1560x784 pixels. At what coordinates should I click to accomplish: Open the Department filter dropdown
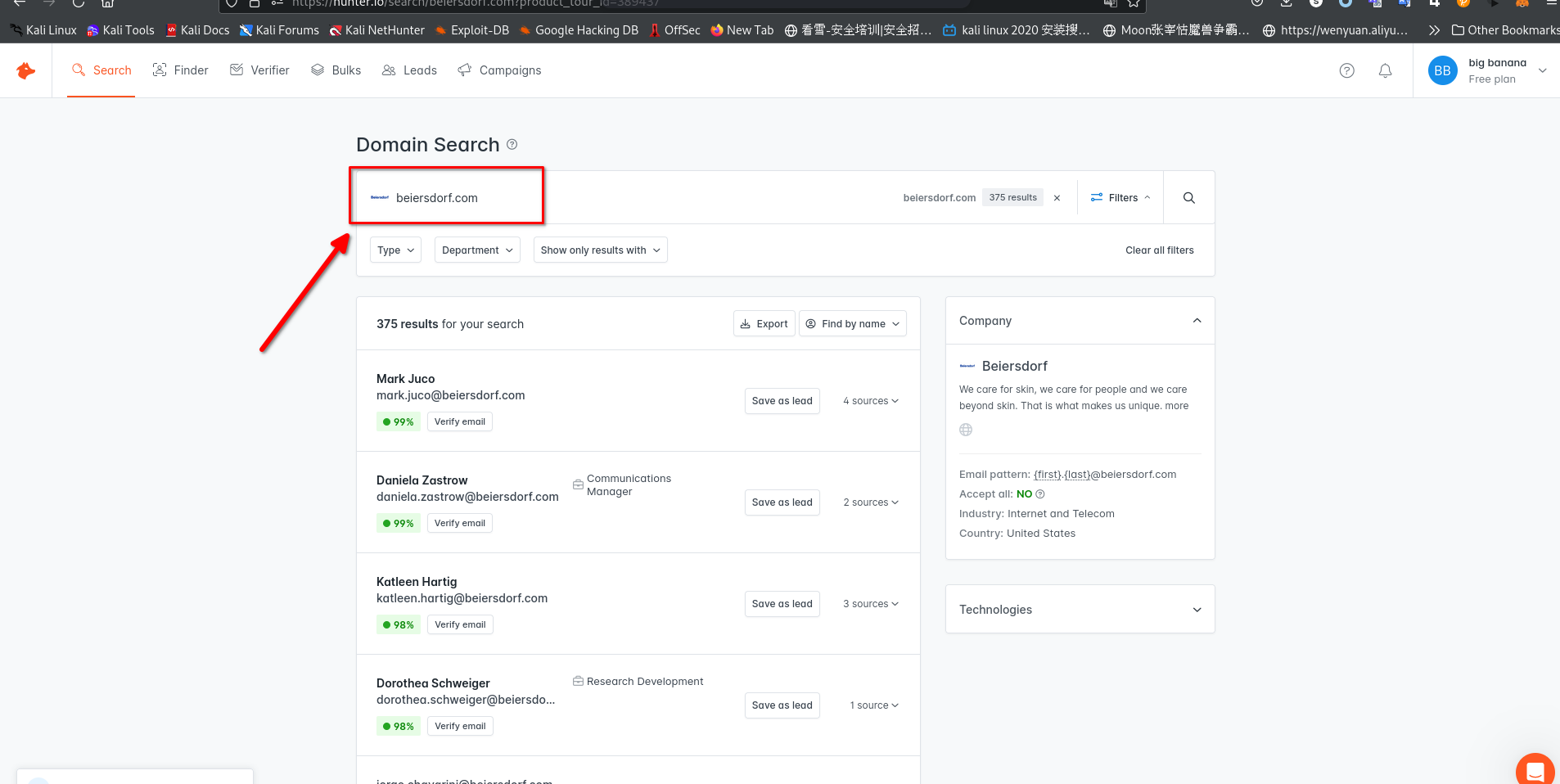(477, 250)
